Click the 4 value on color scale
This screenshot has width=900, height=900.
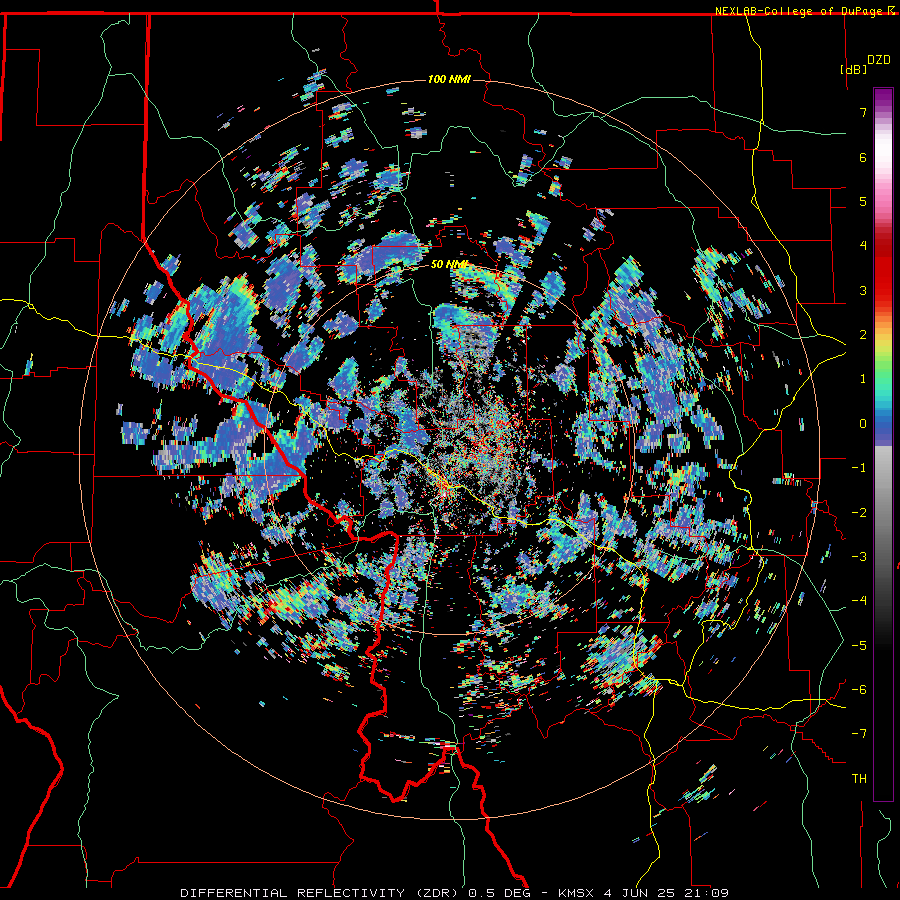[x=863, y=246]
